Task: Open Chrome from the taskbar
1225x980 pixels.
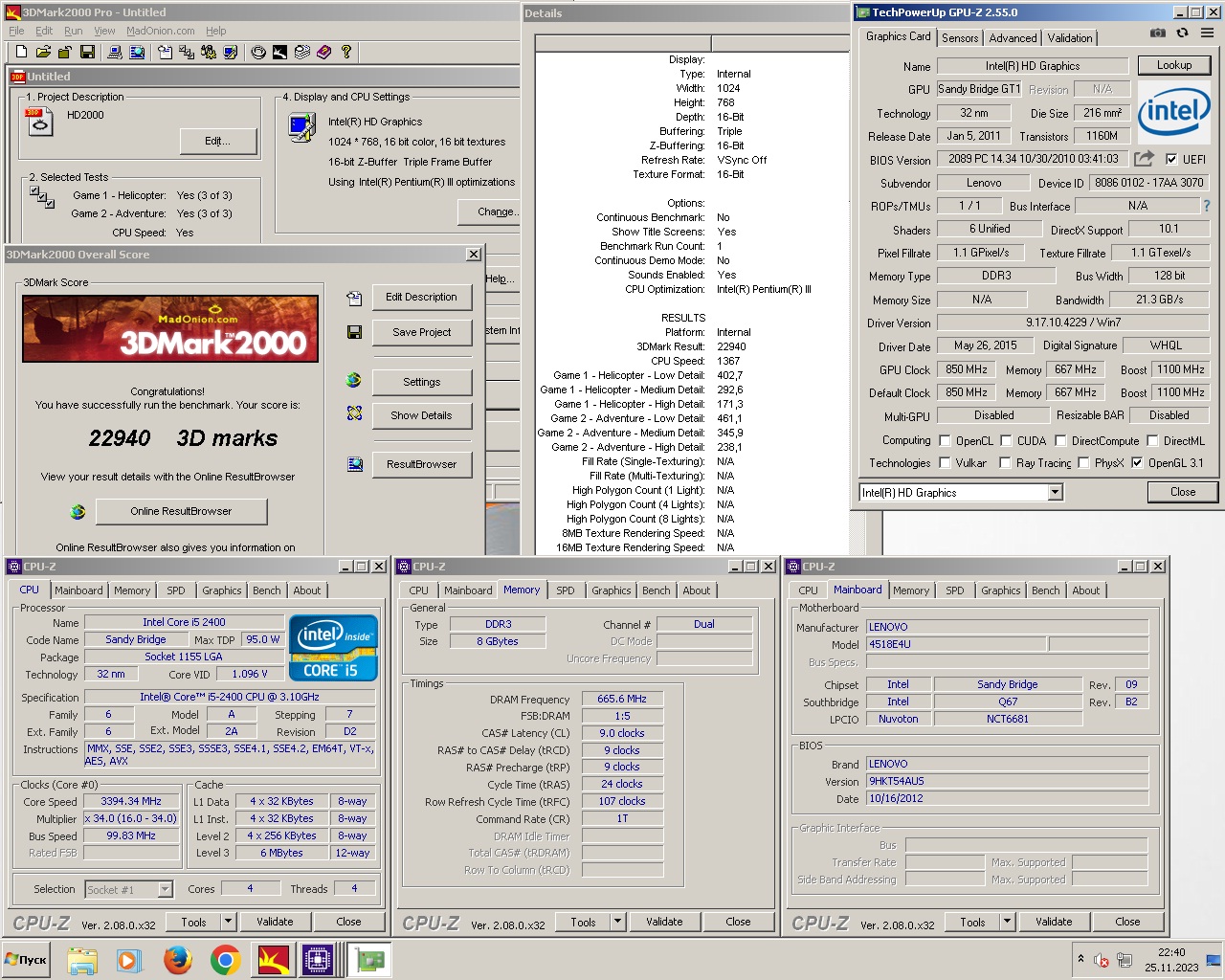Action: 225,960
